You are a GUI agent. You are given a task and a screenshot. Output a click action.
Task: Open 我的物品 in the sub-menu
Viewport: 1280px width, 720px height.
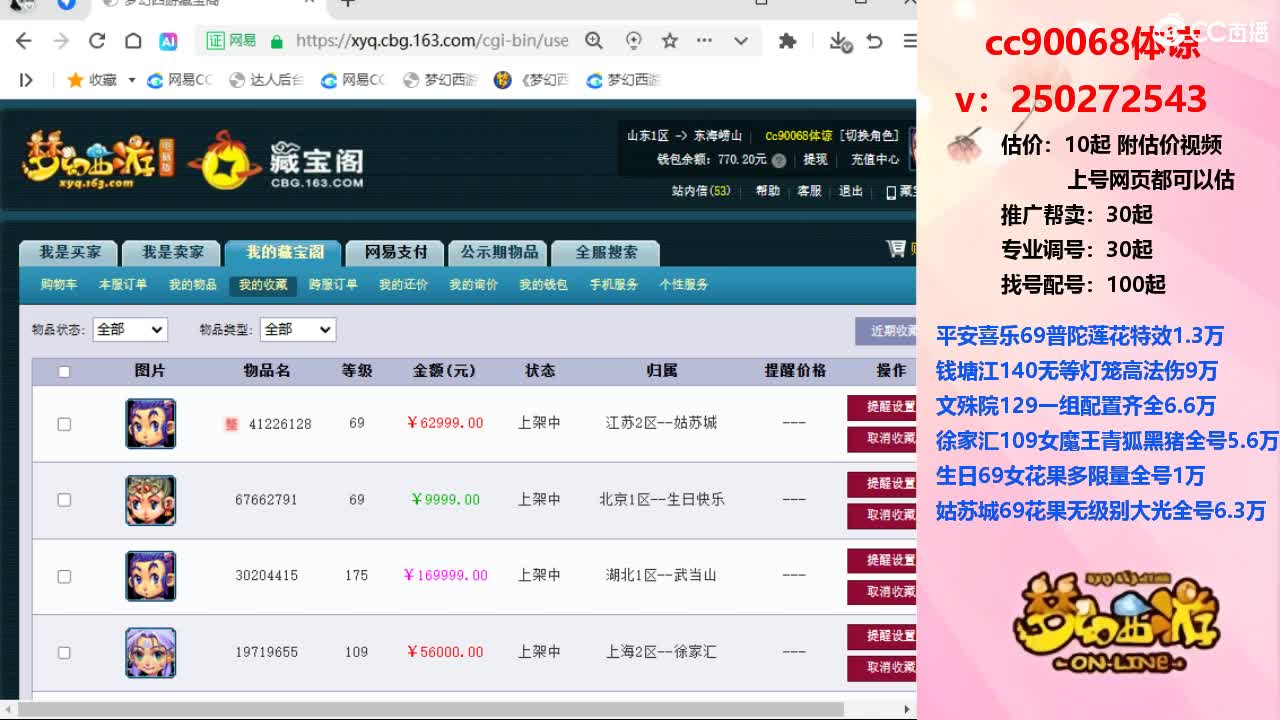193,285
